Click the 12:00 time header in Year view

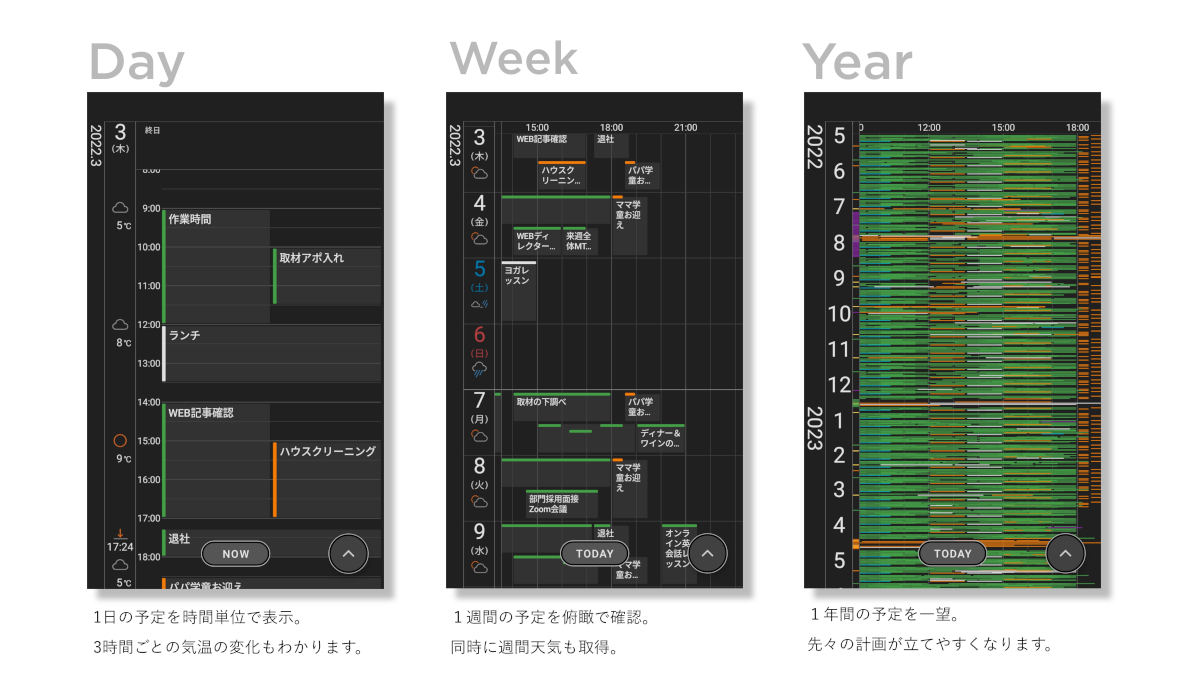click(x=929, y=128)
